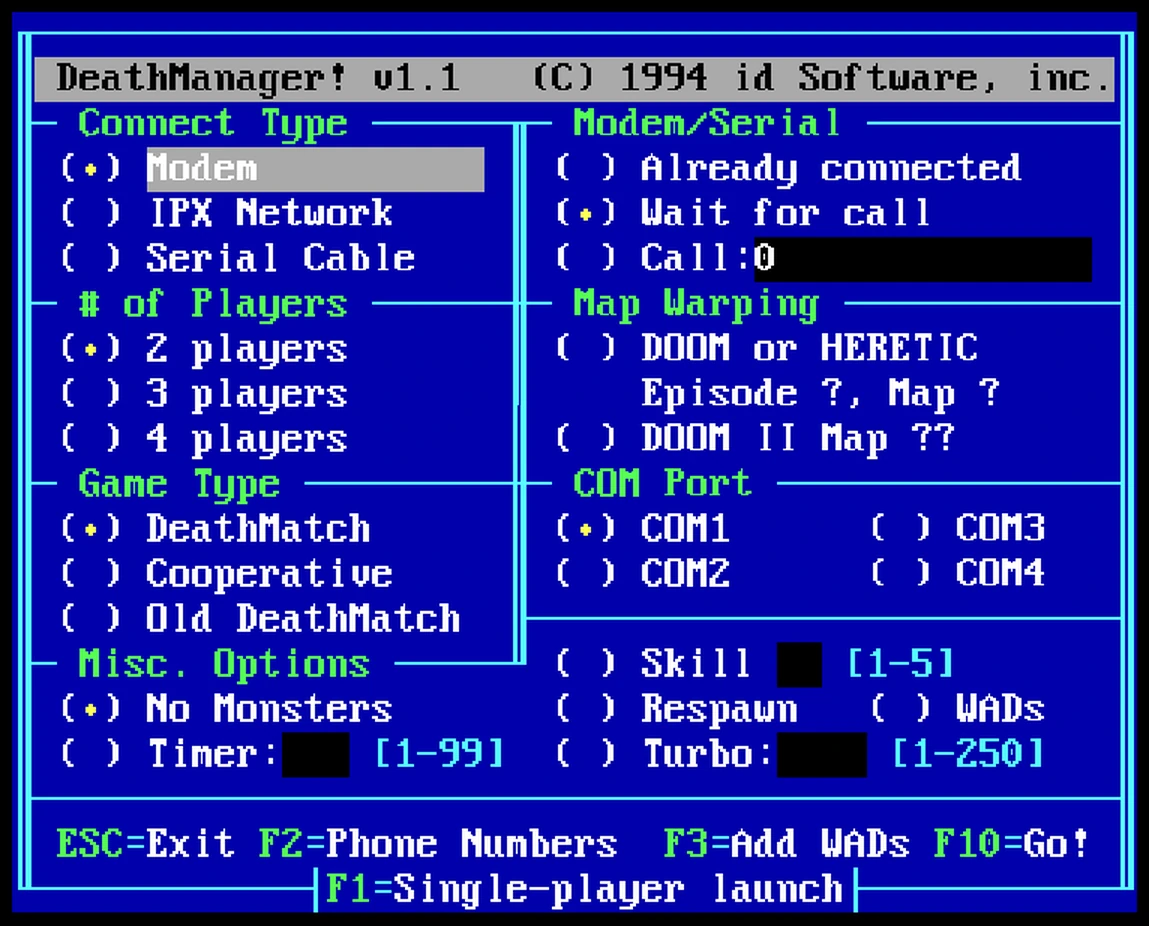
Task: Choose COM3 port
Action: click(958, 529)
